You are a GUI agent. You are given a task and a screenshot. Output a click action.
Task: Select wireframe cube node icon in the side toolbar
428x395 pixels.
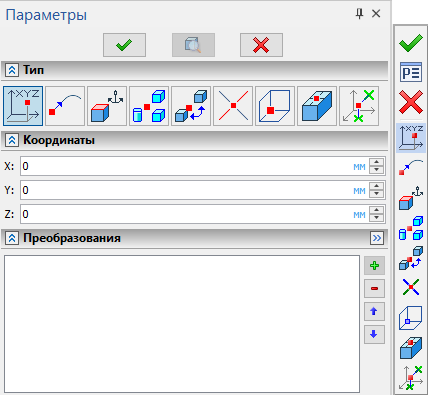point(411,318)
